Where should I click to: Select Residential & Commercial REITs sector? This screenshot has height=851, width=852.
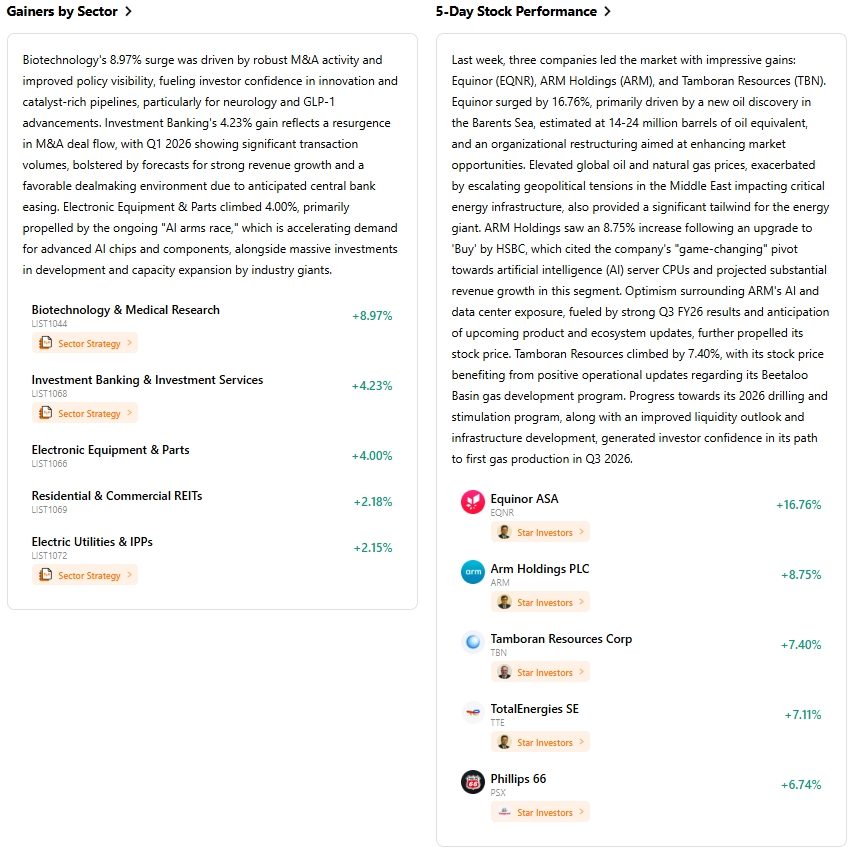point(116,496)
